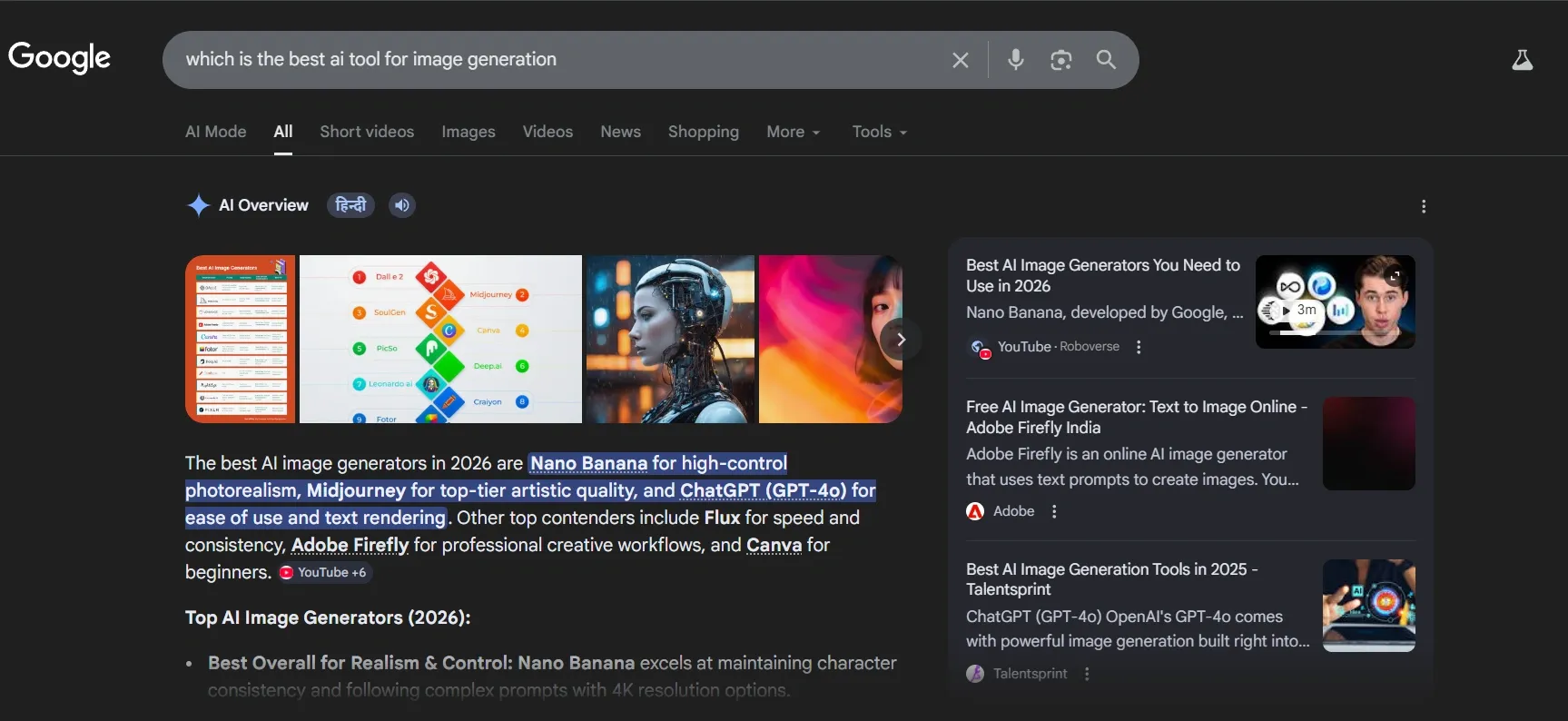1568x721 pixels.
Task: Open Best AI Image Generators You Need 2026 link
Action: click(x=1103, y=275)
